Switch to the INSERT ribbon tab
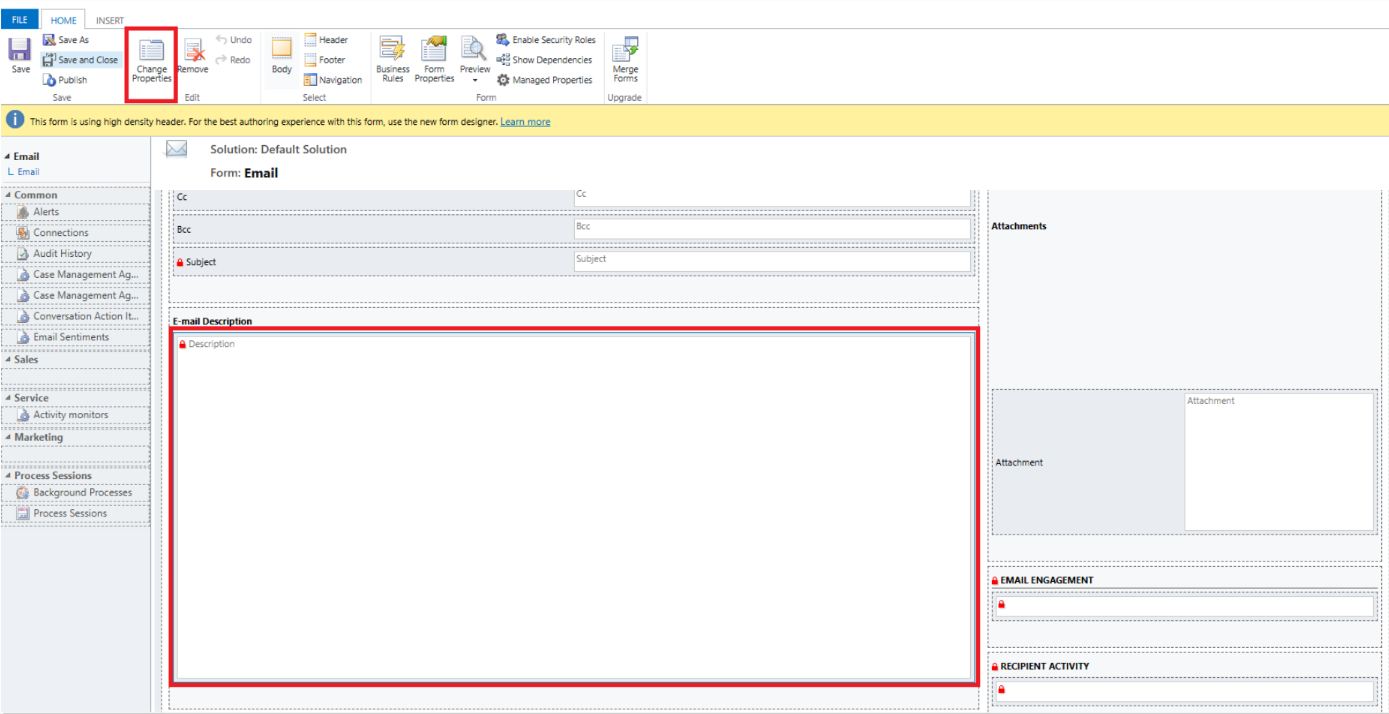This screenshot has height=714, width=1389. click(x=110, y=21)
